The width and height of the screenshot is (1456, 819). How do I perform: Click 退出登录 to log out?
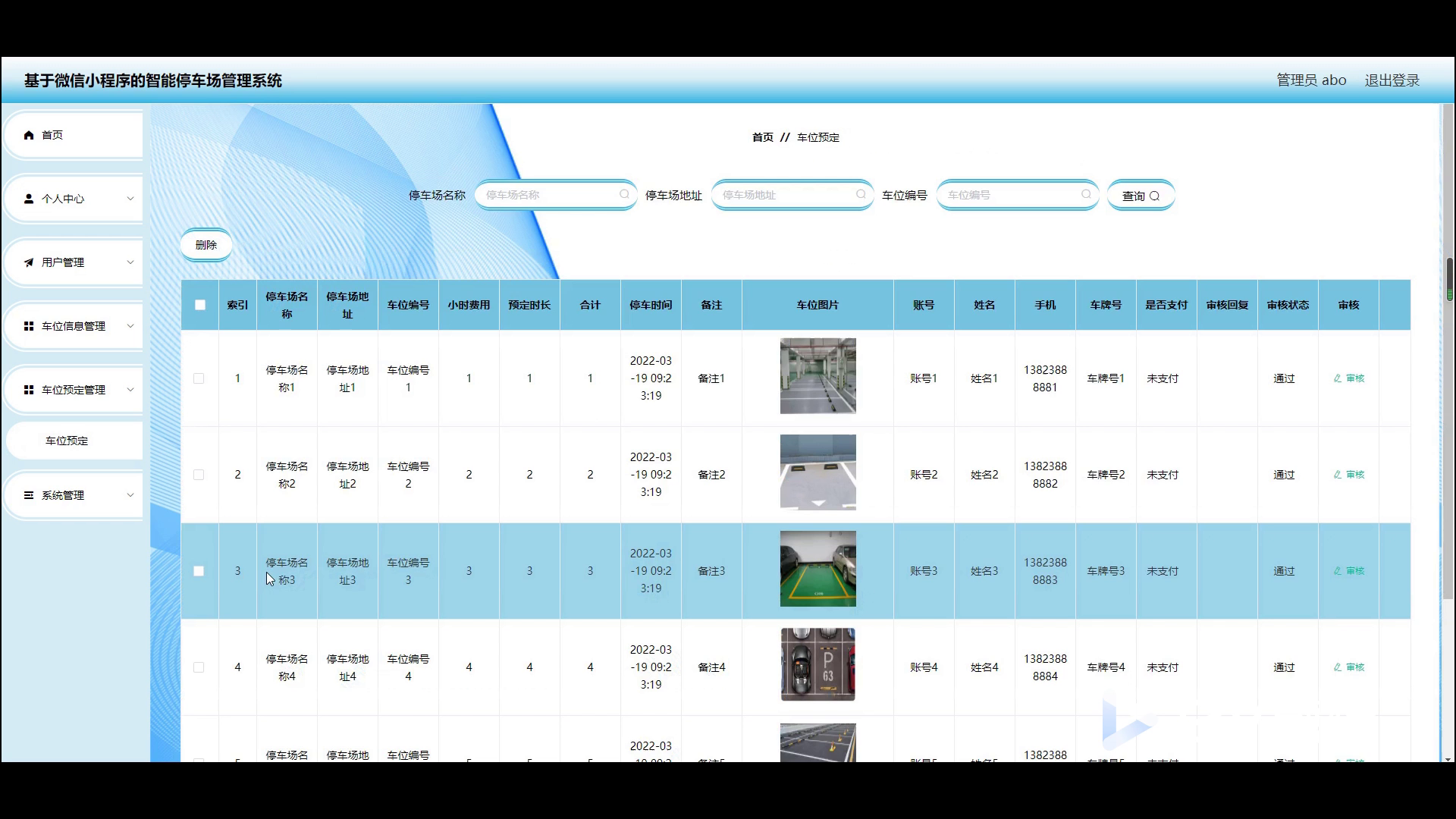(x=1392, y=80)
